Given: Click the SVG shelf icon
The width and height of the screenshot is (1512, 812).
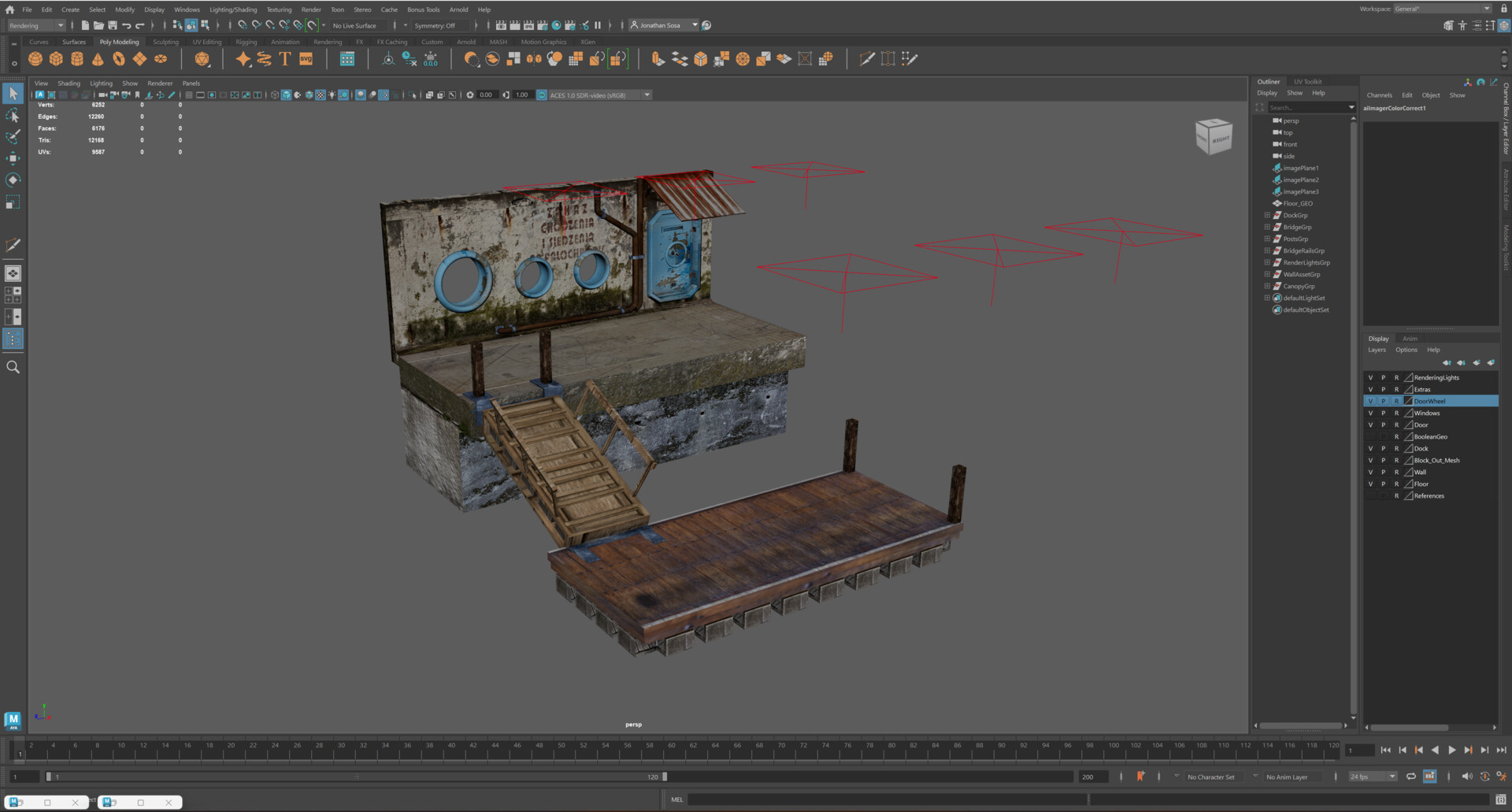Looking at the screenshot, I should [306, 59].
